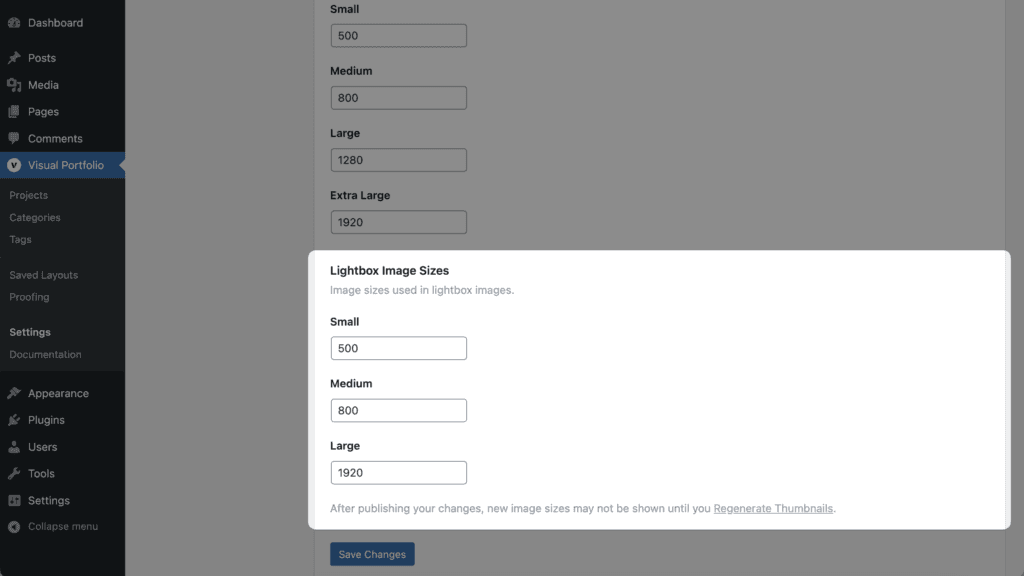Click the Visual Portfolio logo icon
Viewport: 1024px width, 576px height.
[14, 165]
